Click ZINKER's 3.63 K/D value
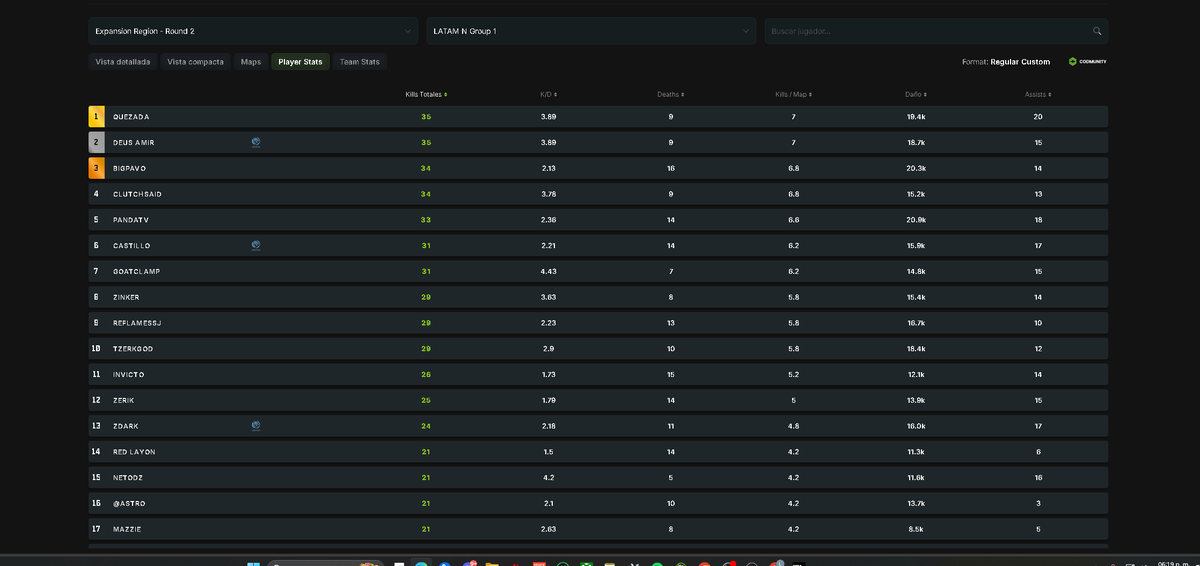The height and width of the screenshot is (566, 1200). coord(548,297)
